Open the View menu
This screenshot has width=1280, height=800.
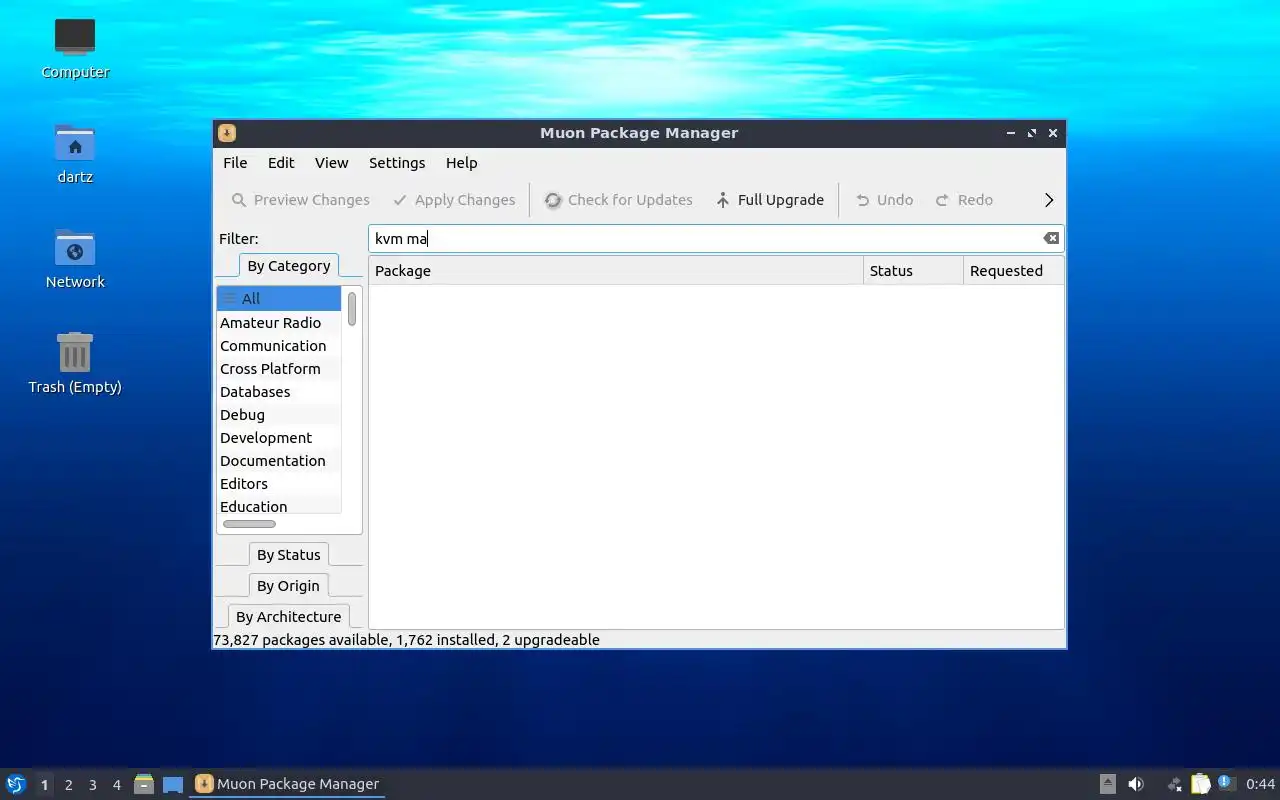(x=331, y=163)
